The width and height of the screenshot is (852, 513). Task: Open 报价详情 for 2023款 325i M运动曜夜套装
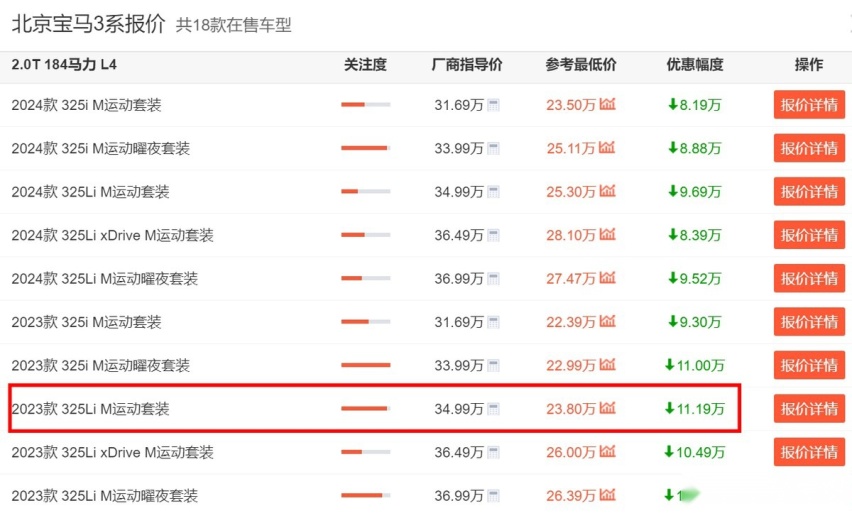809,366
